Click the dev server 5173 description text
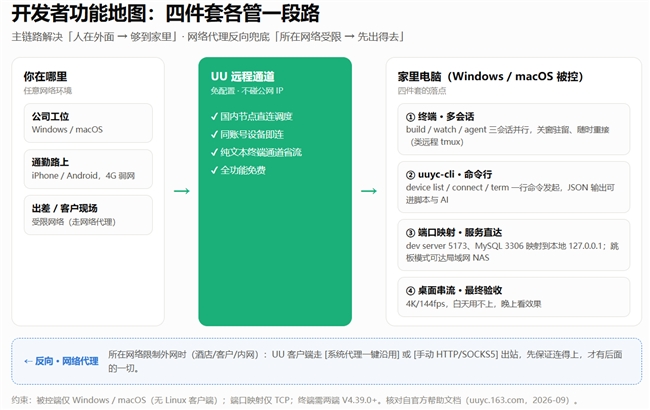Viewport: 650px width, 410px height. tap(512, 252)
